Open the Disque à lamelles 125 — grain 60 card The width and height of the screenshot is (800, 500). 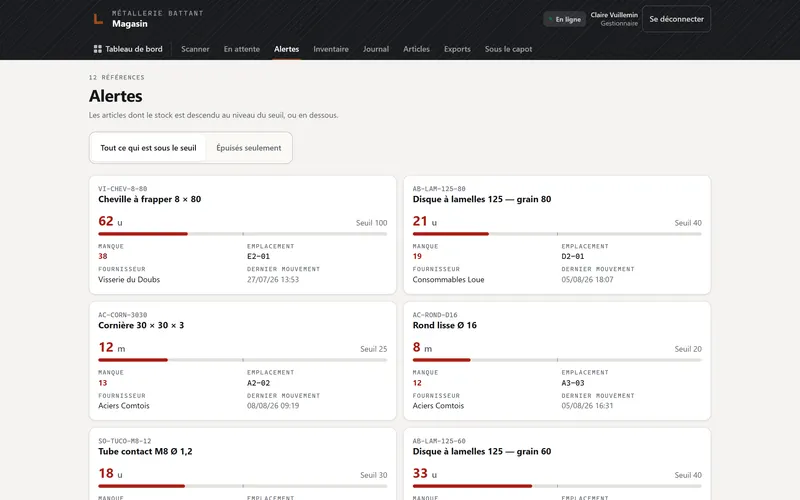pos(557,464)
